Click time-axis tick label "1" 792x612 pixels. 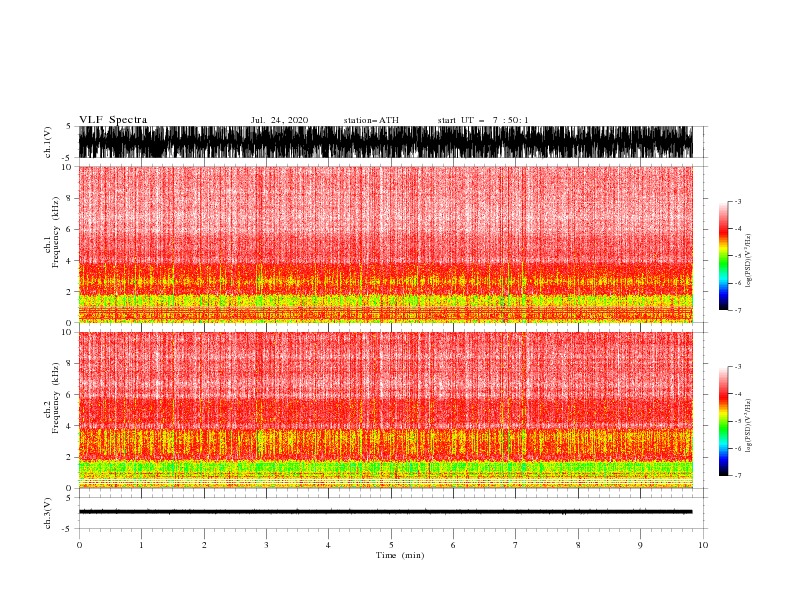click(x=141, y=545)
